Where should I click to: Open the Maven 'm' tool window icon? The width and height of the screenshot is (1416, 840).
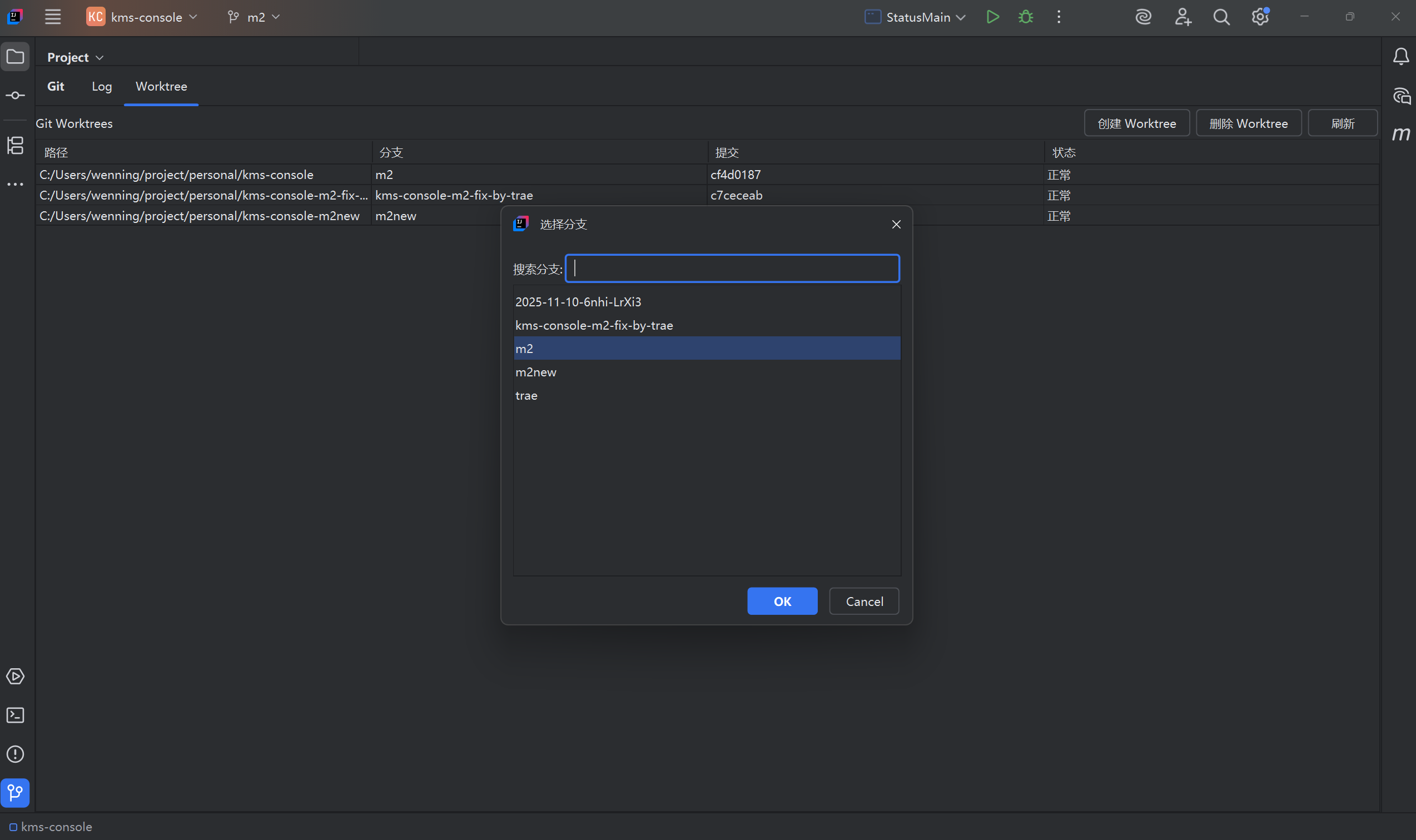[x=1401, y=134]
